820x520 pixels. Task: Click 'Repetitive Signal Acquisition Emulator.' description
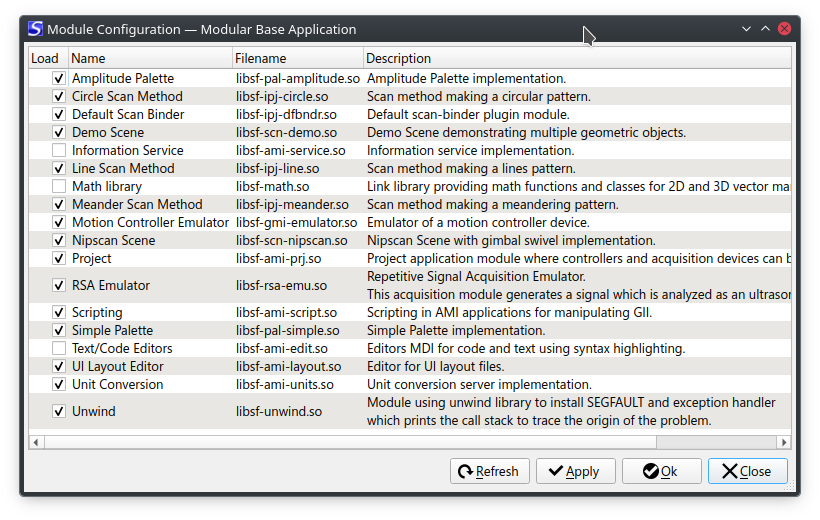tap(476, 276)
